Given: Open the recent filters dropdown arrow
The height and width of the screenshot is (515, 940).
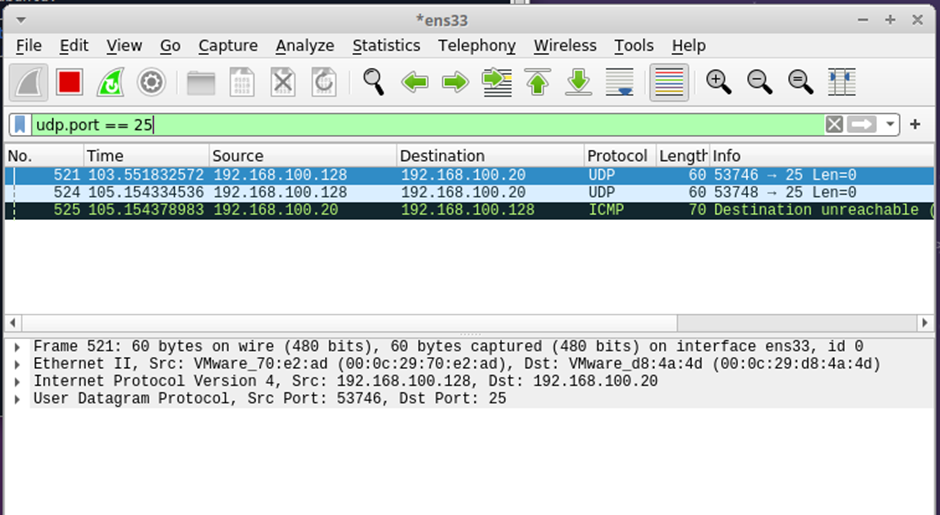Looking at the screenshot, I should 890,125.
